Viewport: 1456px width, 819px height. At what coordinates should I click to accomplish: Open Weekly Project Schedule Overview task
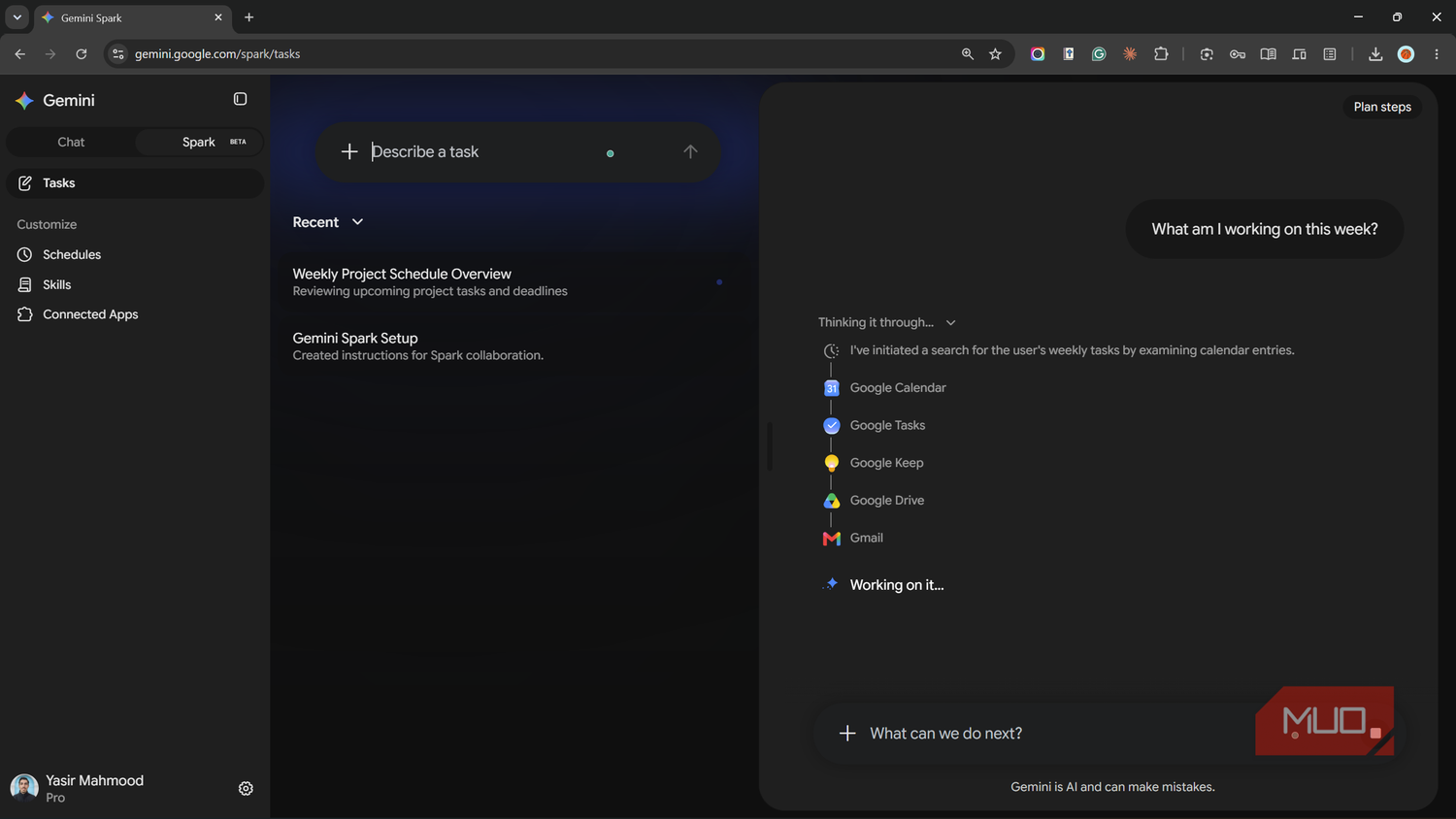[x=508, y=281]
